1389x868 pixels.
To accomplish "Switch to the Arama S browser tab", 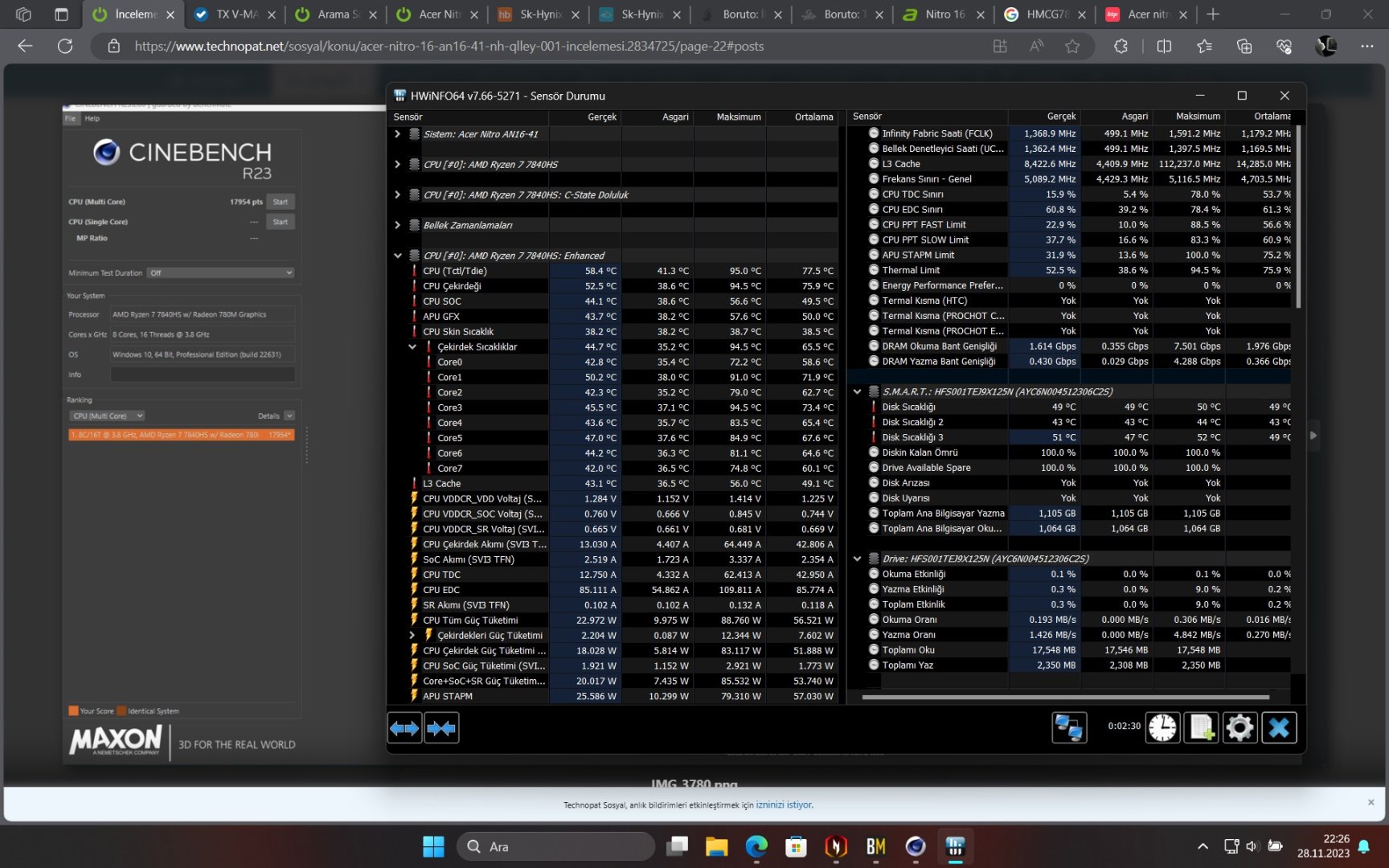I will [x=336, y=14].
